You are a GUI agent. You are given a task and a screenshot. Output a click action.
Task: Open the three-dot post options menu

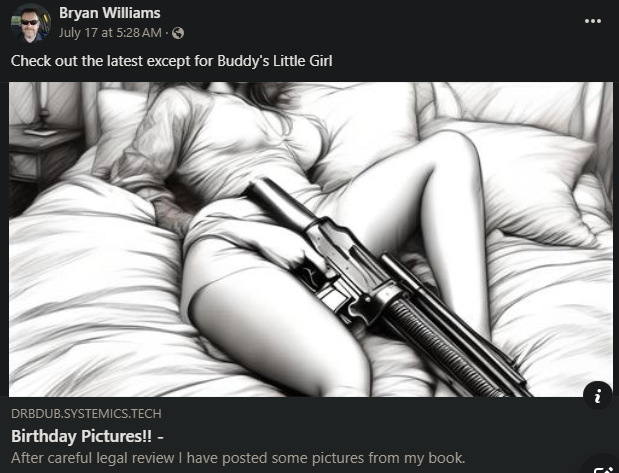593,21
